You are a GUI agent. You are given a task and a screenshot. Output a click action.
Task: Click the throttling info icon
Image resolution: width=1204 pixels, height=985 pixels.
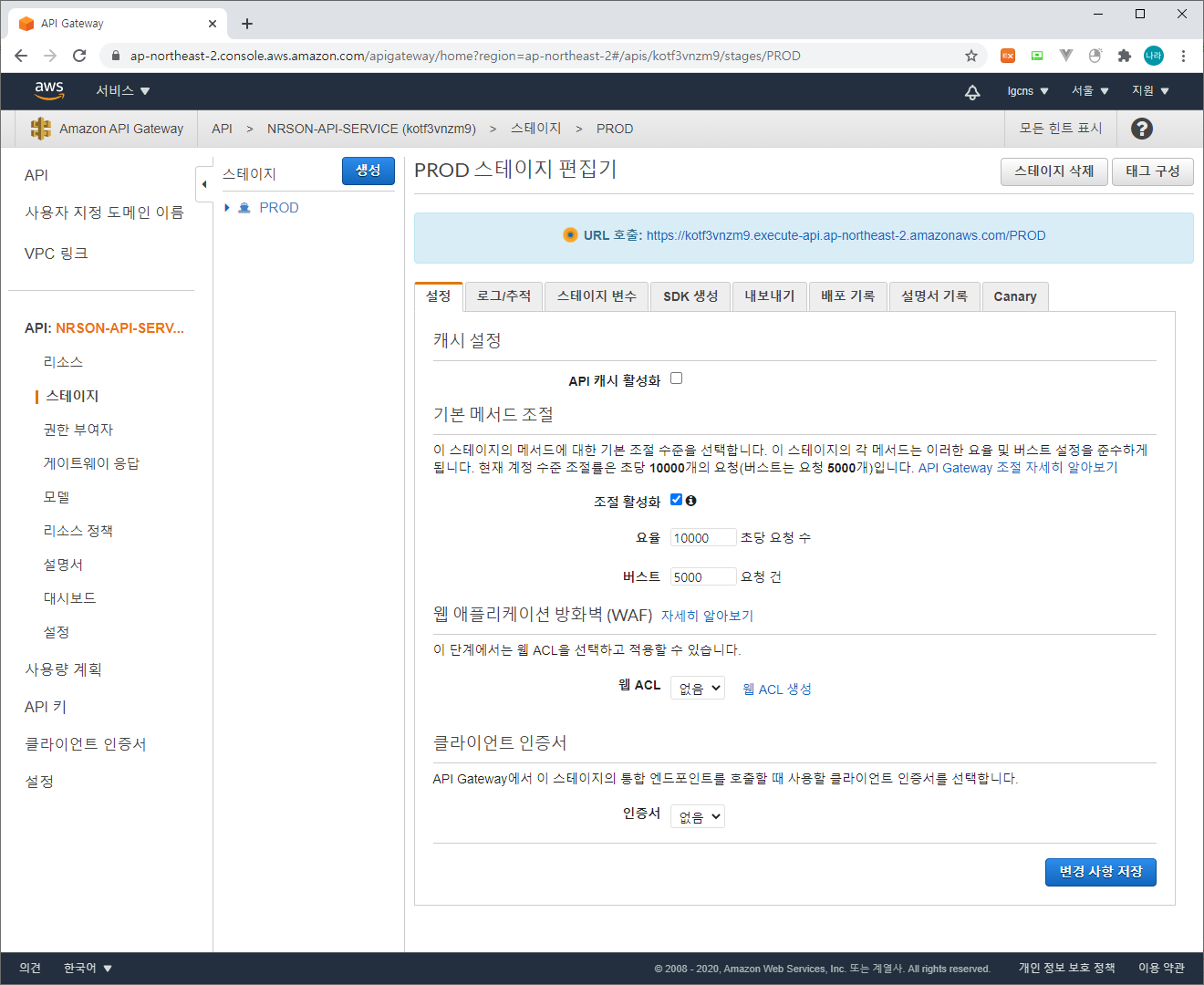690,501
